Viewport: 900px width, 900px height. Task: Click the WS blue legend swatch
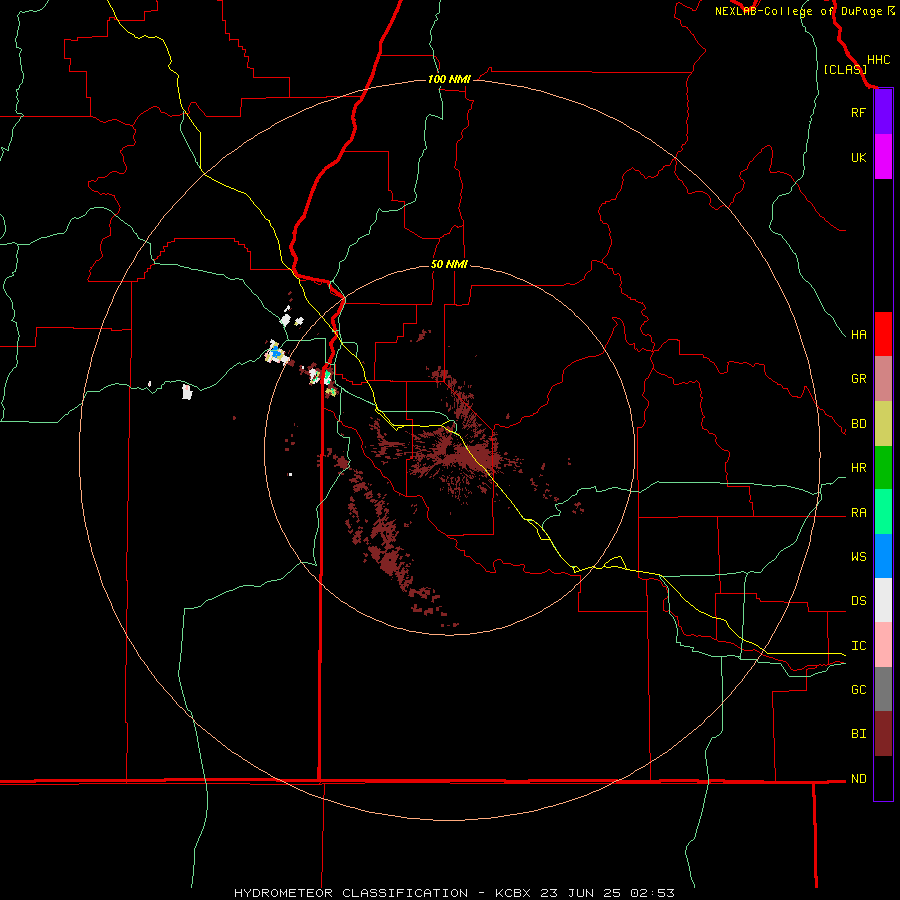click(883, 556)
